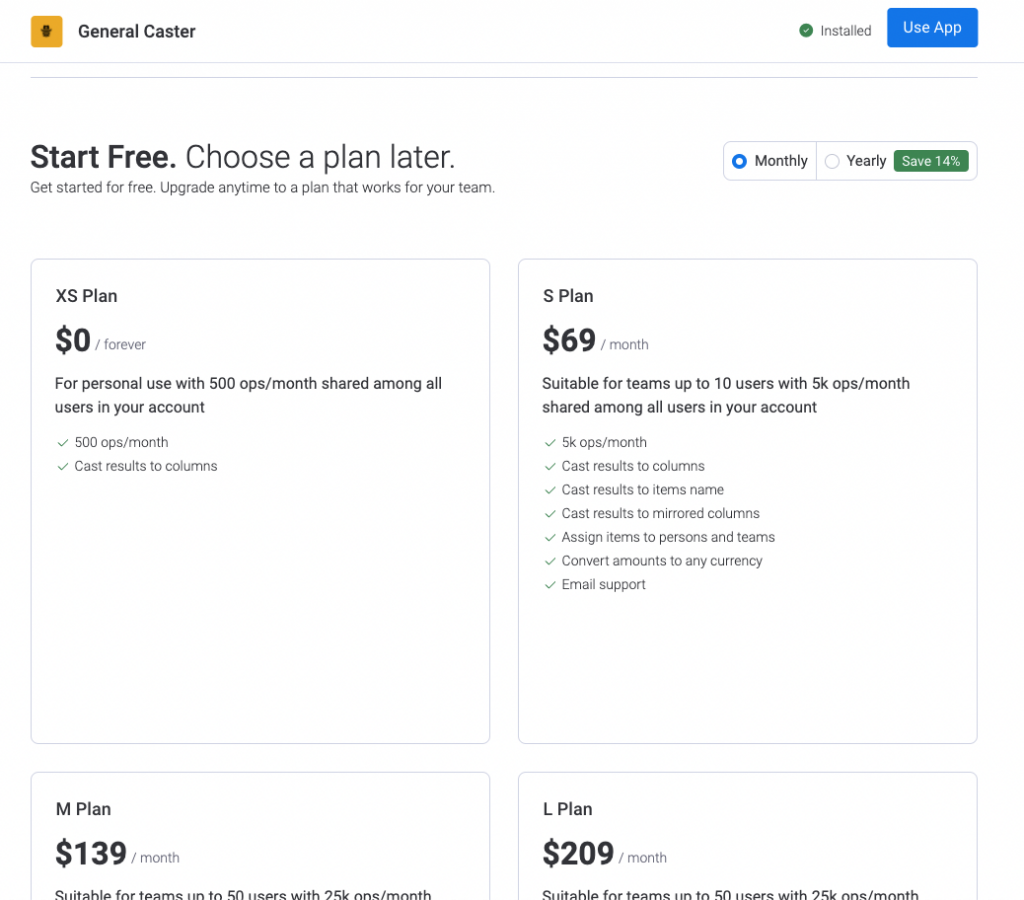Click checkmark beside Convert amounts to any currency
The width and height of the screenshot is (1024, 900).
click(x=550, y=561)
